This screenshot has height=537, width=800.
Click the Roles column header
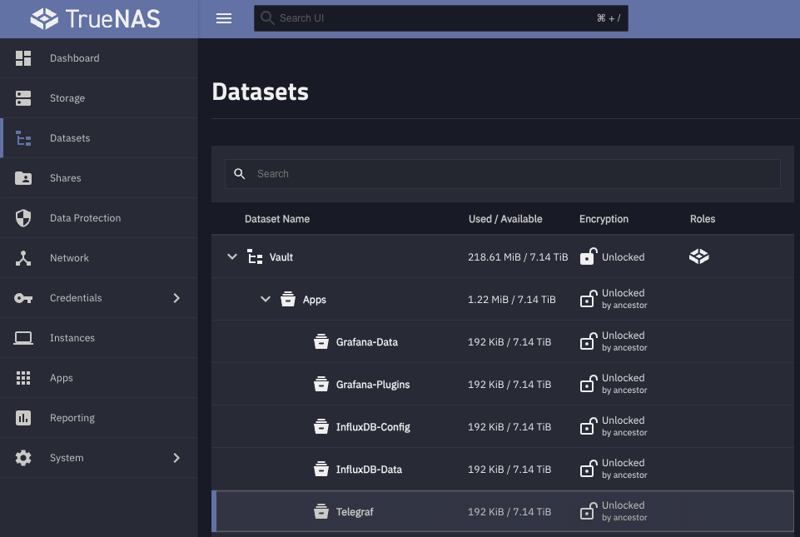click(x=703, y=219)
